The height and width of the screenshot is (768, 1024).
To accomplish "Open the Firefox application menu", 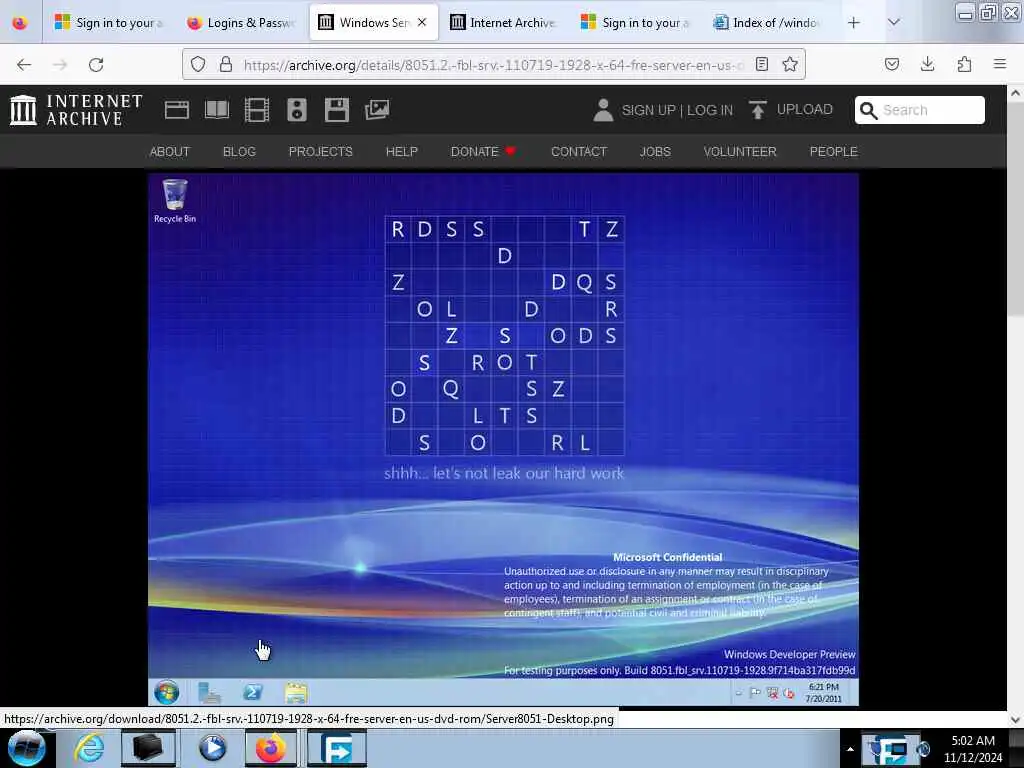I will pos(1000,64).
